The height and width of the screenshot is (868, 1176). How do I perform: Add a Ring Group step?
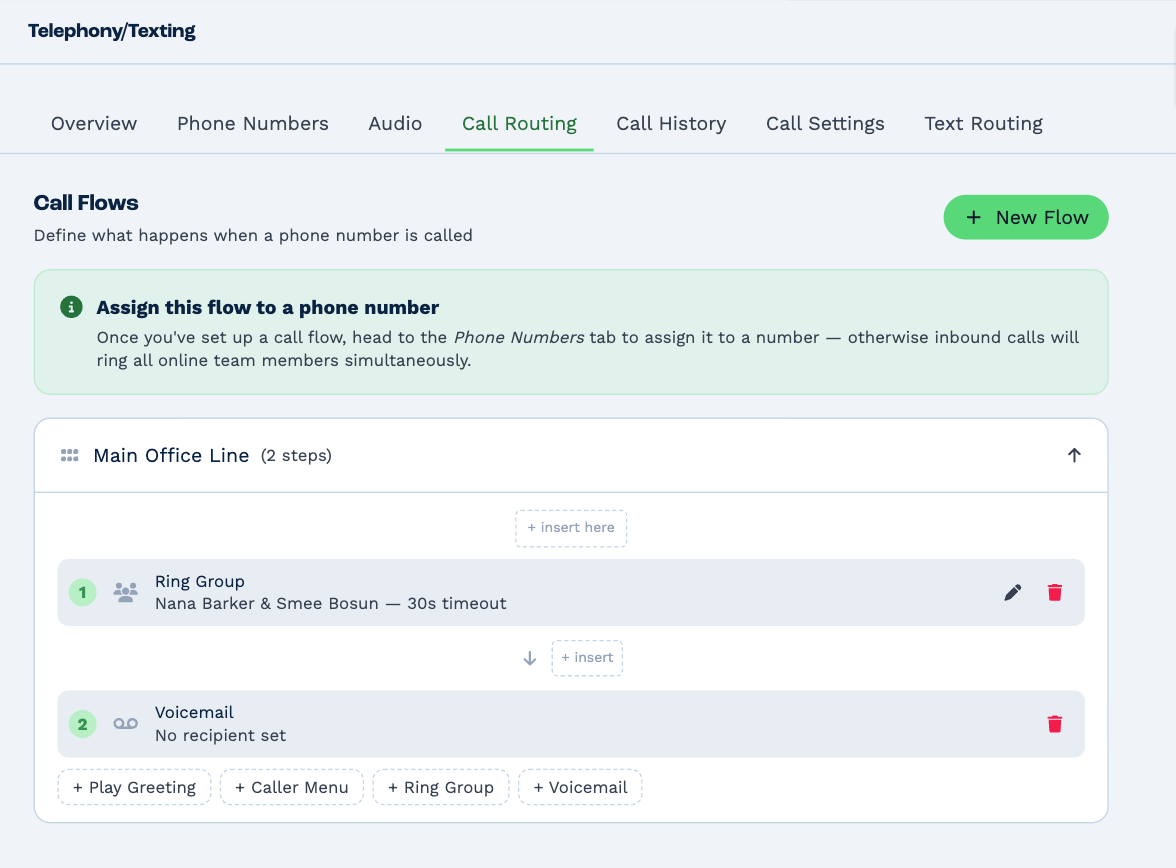click(441, 788)
